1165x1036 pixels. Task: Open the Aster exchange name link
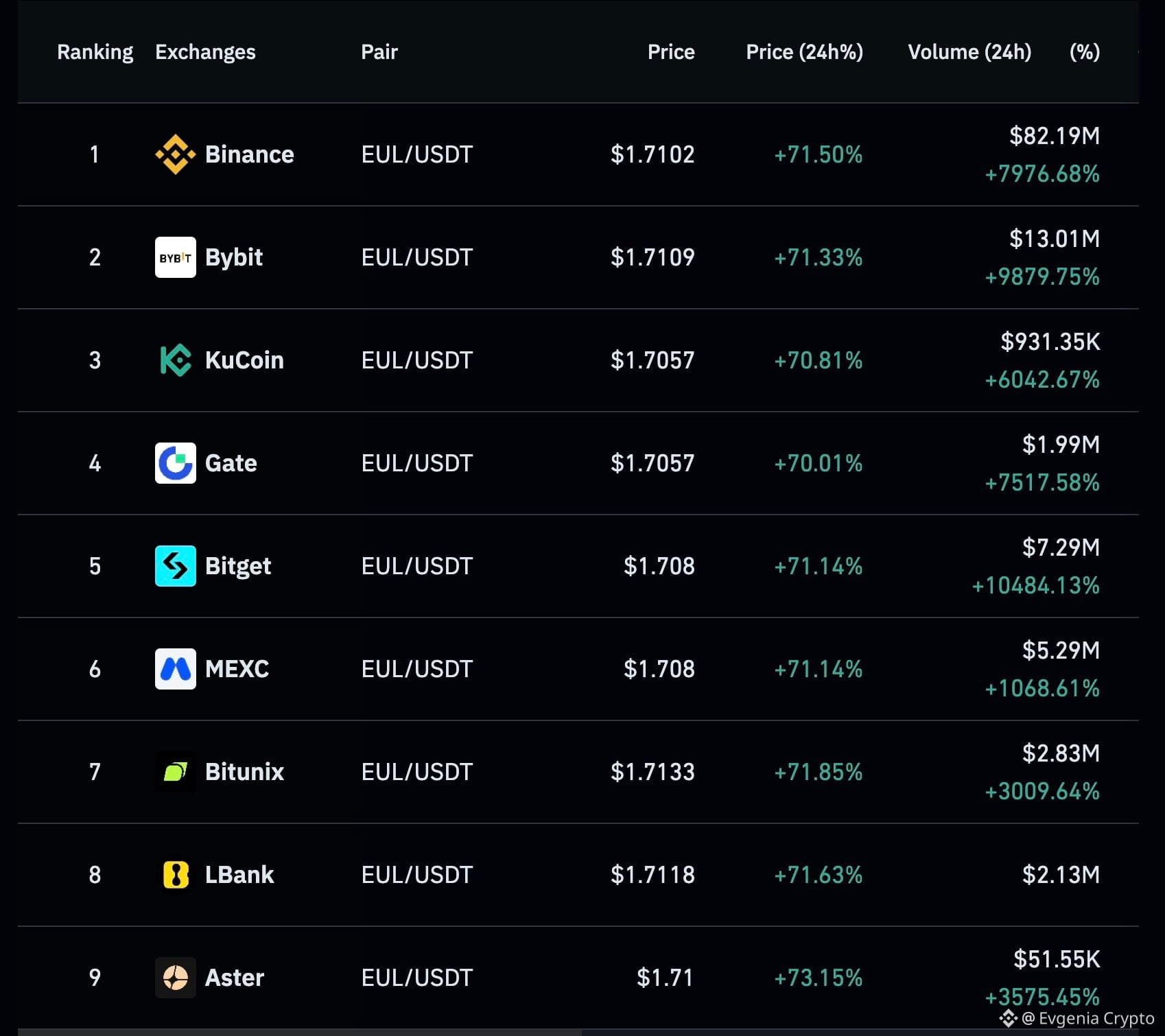(235, 978)
